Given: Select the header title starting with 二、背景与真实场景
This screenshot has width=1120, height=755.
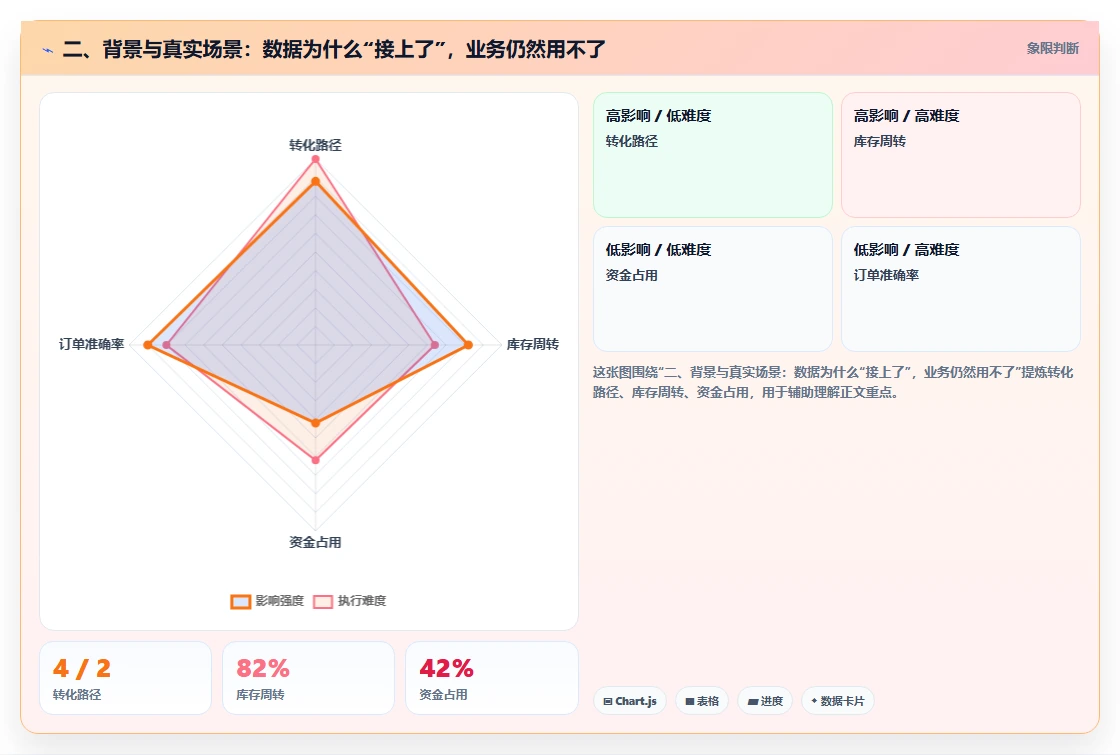Looking at the screenshot, I should [334, 49].
